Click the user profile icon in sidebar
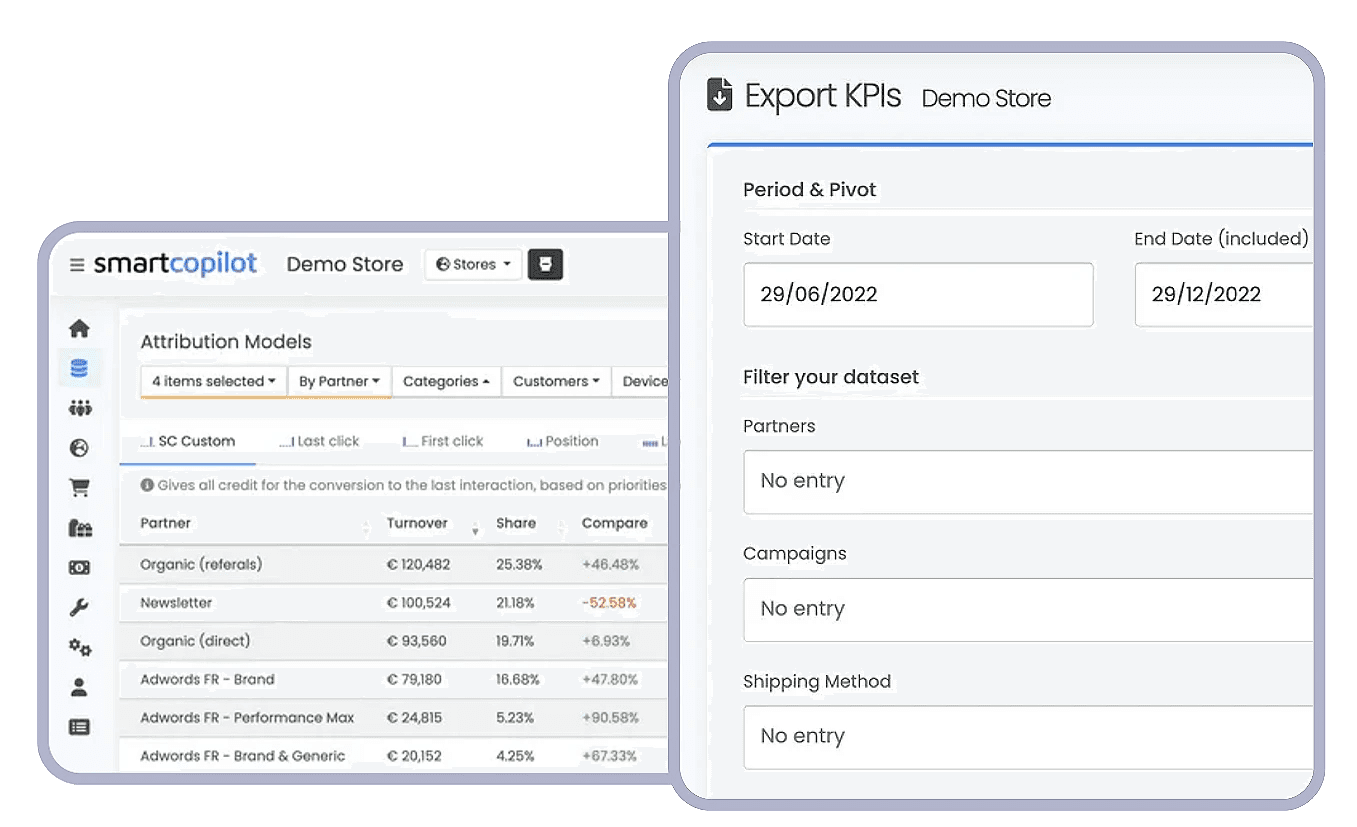The image size is (1357, 827). [x=79, y=688]
